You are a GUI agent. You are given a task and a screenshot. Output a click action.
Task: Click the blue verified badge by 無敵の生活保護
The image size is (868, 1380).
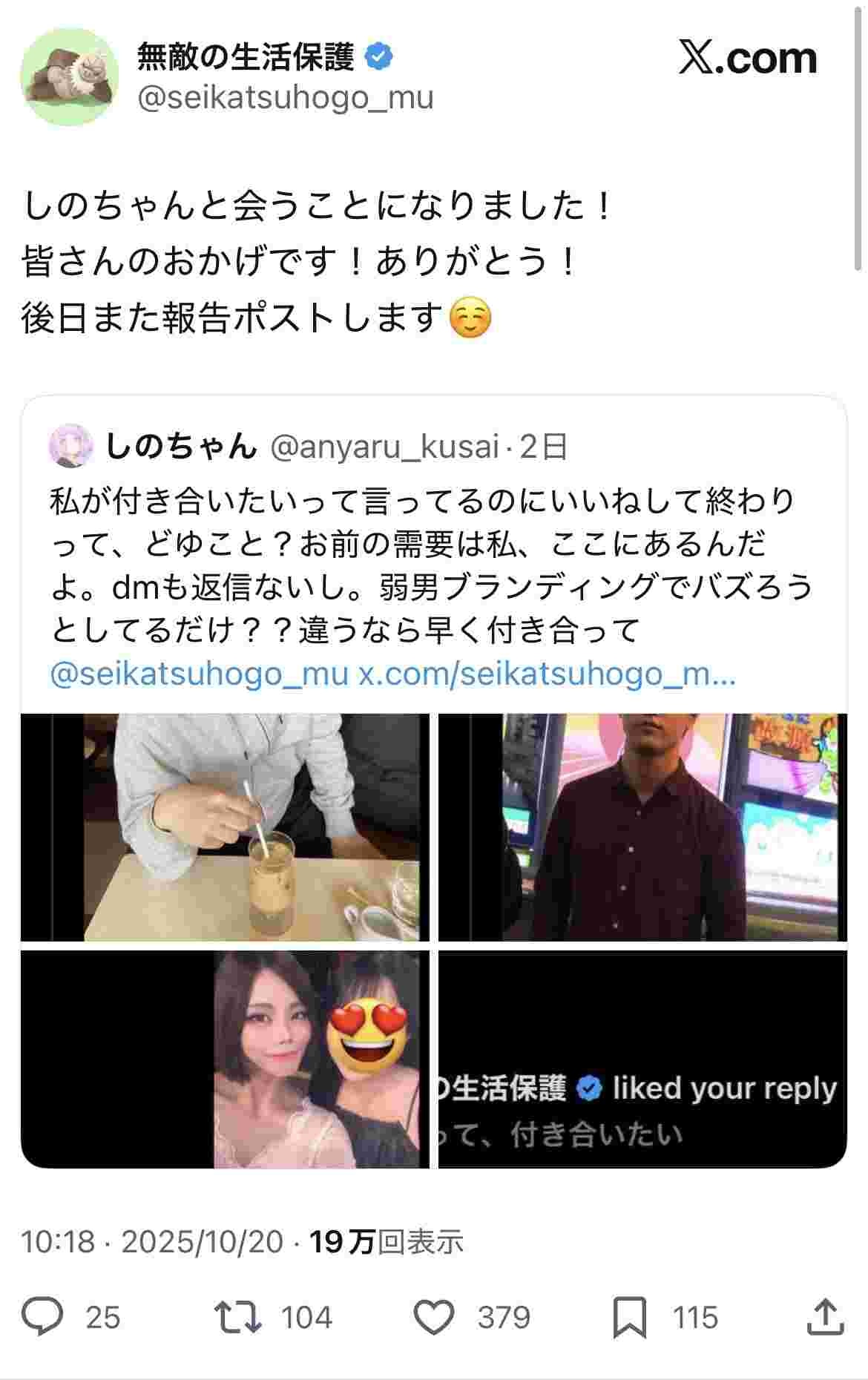click(x=379, y=56)
